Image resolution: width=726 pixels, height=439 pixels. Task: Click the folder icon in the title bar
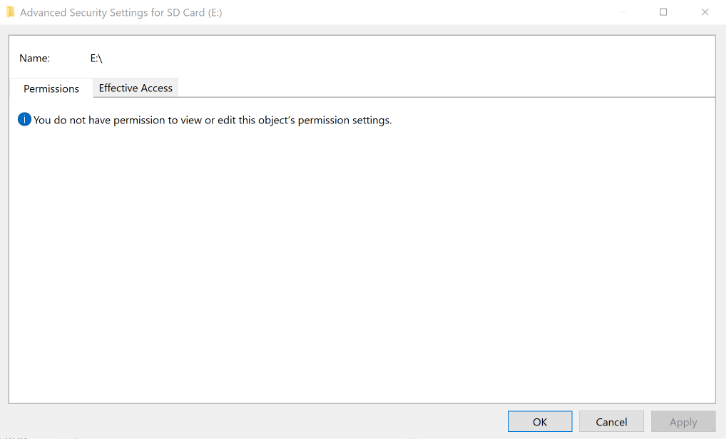pyautogui.click(x=10, y=13)
